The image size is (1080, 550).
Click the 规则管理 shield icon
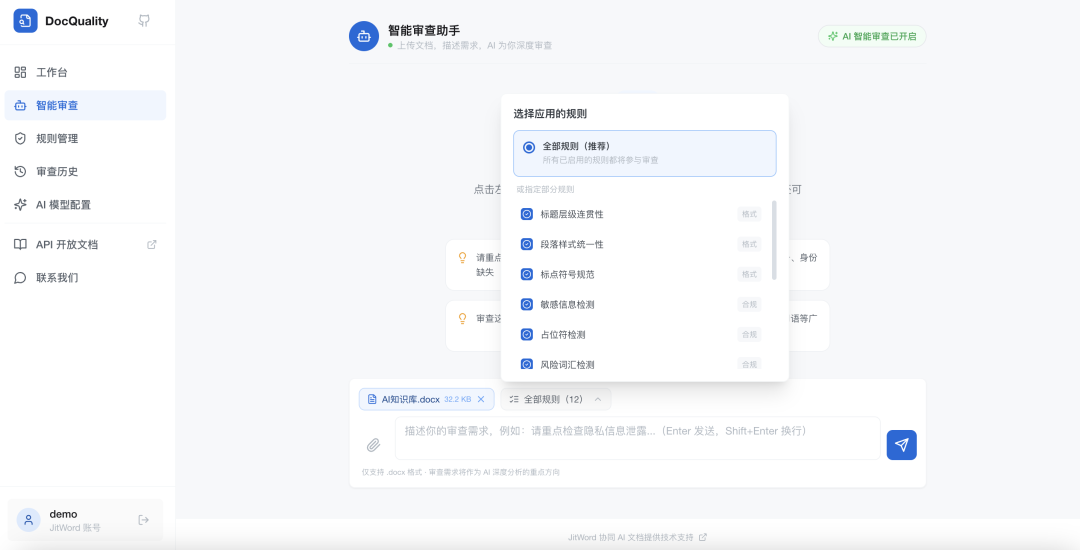[x=21, y=138]
